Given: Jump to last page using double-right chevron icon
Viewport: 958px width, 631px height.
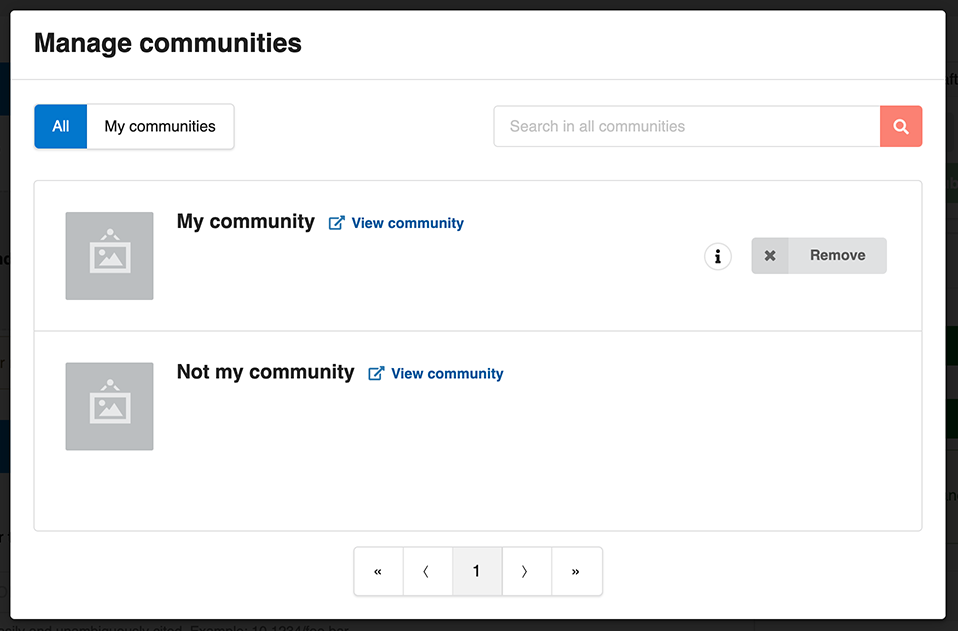Looking at the screenshot, I should (576, 571).
